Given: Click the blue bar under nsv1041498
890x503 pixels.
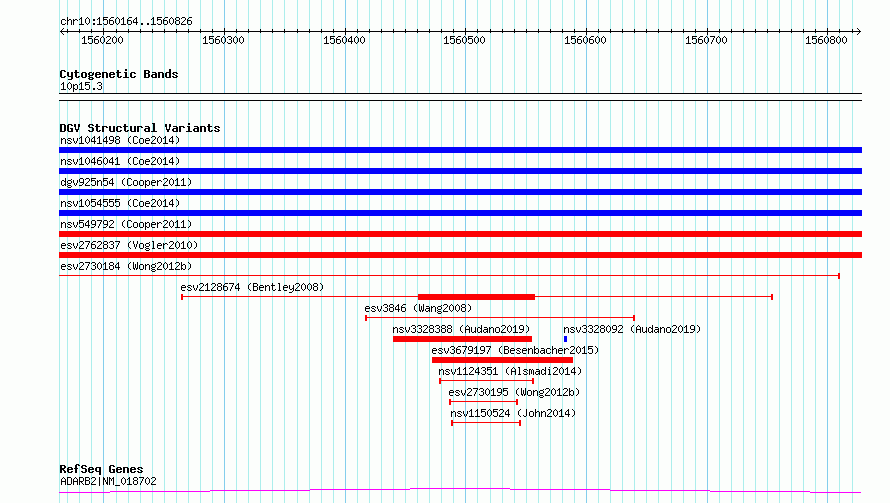Looking at the screenshot, I should pyautogui.click(x=460, y=150).
